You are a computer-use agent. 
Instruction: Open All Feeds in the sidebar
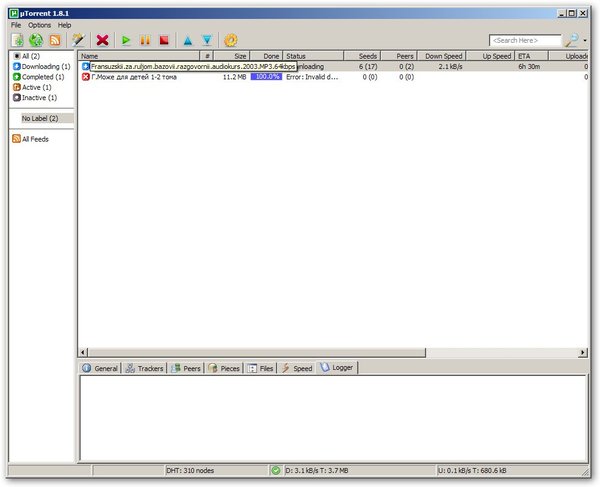(31, 139)
